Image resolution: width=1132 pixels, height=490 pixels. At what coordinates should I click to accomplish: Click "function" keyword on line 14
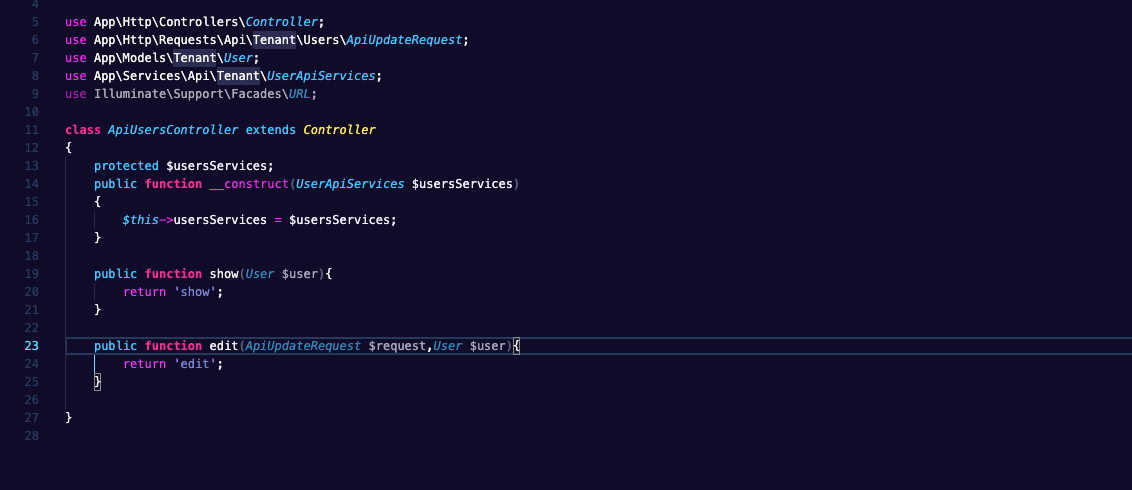click(x=173, y=184)
